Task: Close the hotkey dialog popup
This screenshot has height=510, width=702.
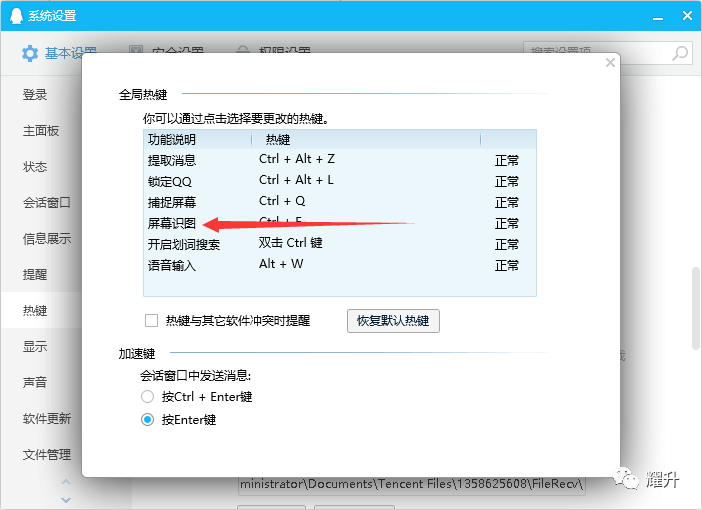Action: [610, 63]
